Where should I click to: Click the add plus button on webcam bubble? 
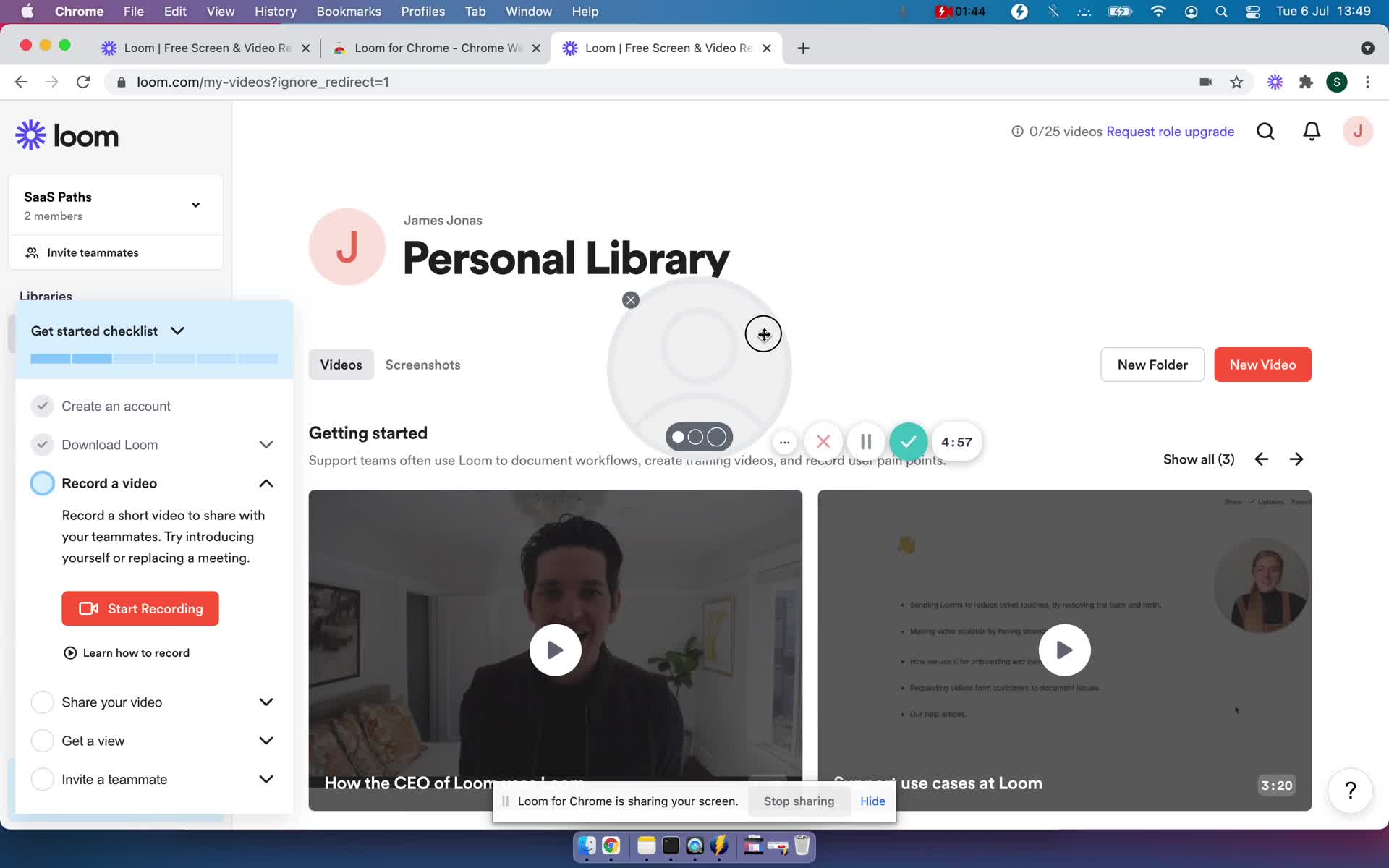point(763,334)
